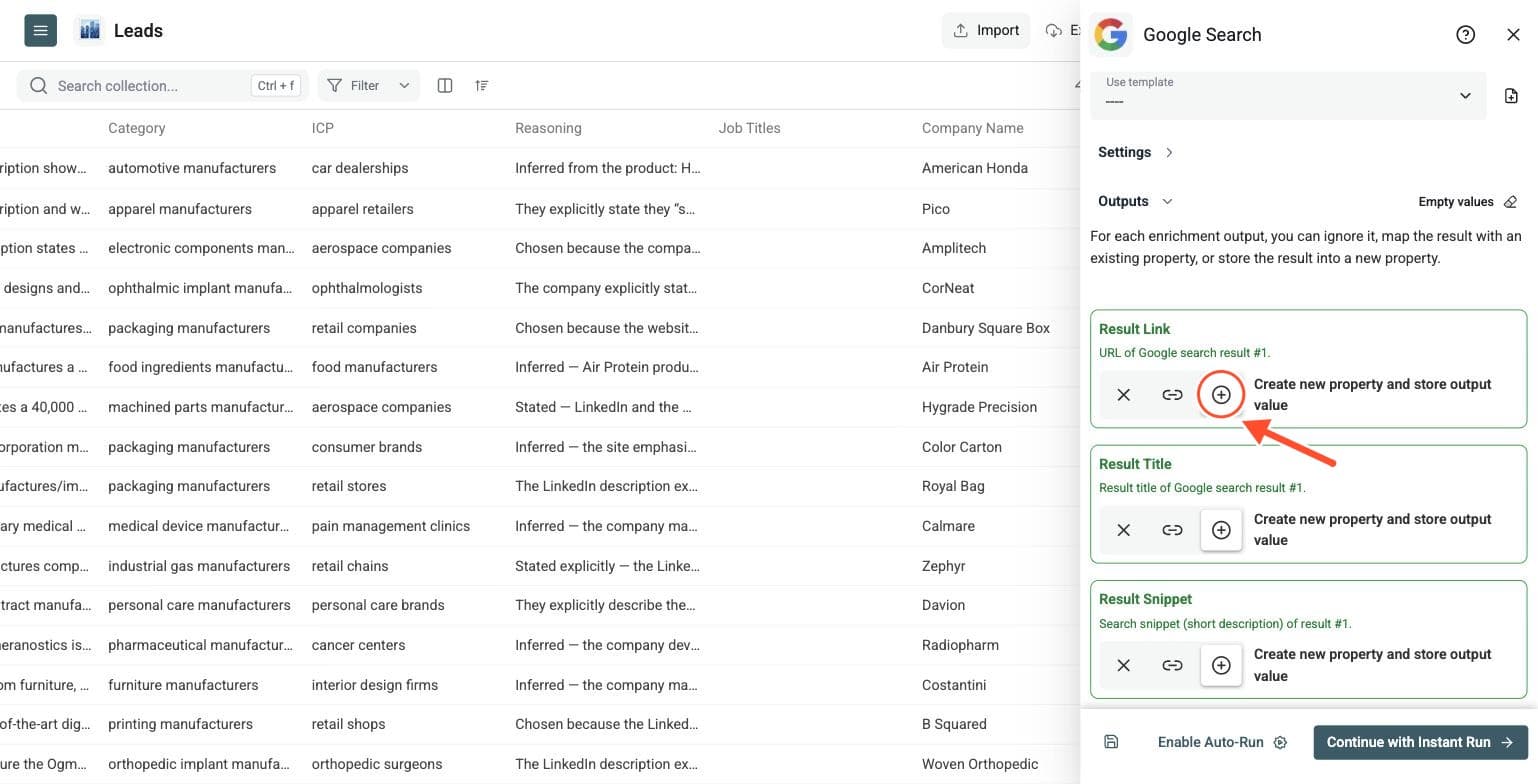Image resolution: width=1538 pixels, height=784 pixels.
Task: Click the B Squared cell
Action: click(954, 724)
